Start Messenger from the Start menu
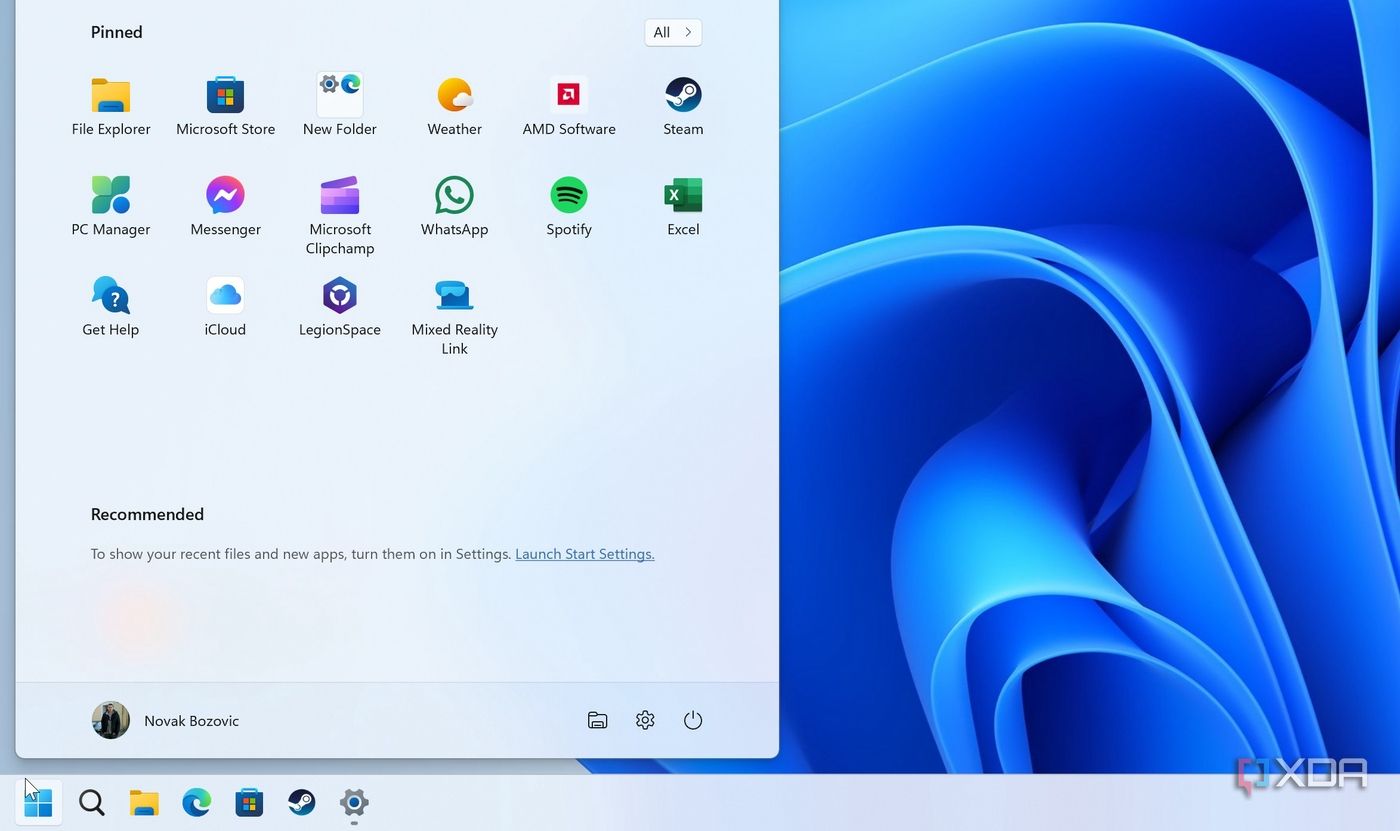Screen dimensions: 1400x831 coord(225,195)
